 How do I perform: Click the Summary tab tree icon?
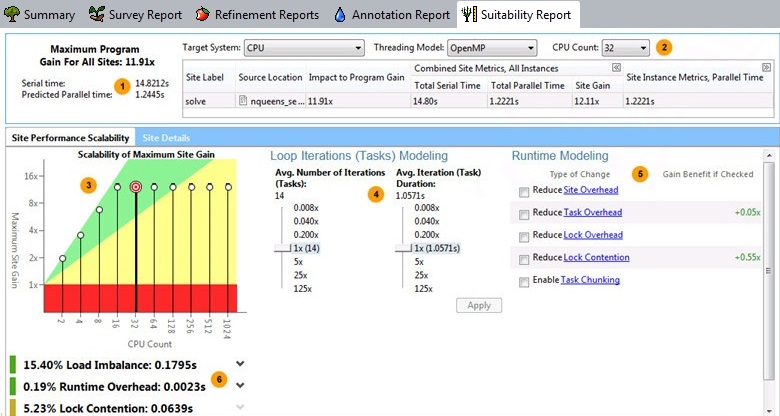[11, 15]
